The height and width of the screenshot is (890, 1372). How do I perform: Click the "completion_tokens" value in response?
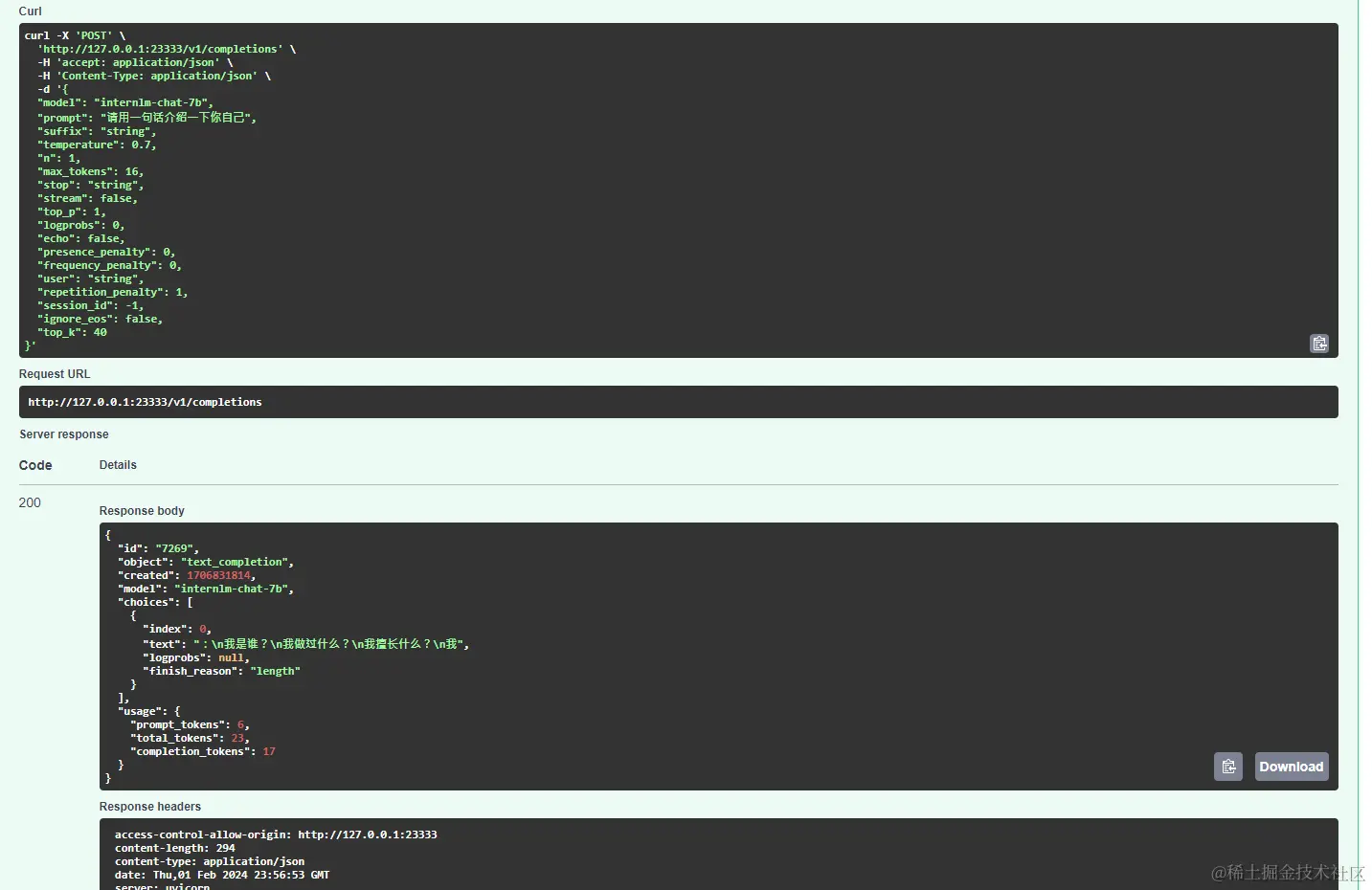(269, 751)
